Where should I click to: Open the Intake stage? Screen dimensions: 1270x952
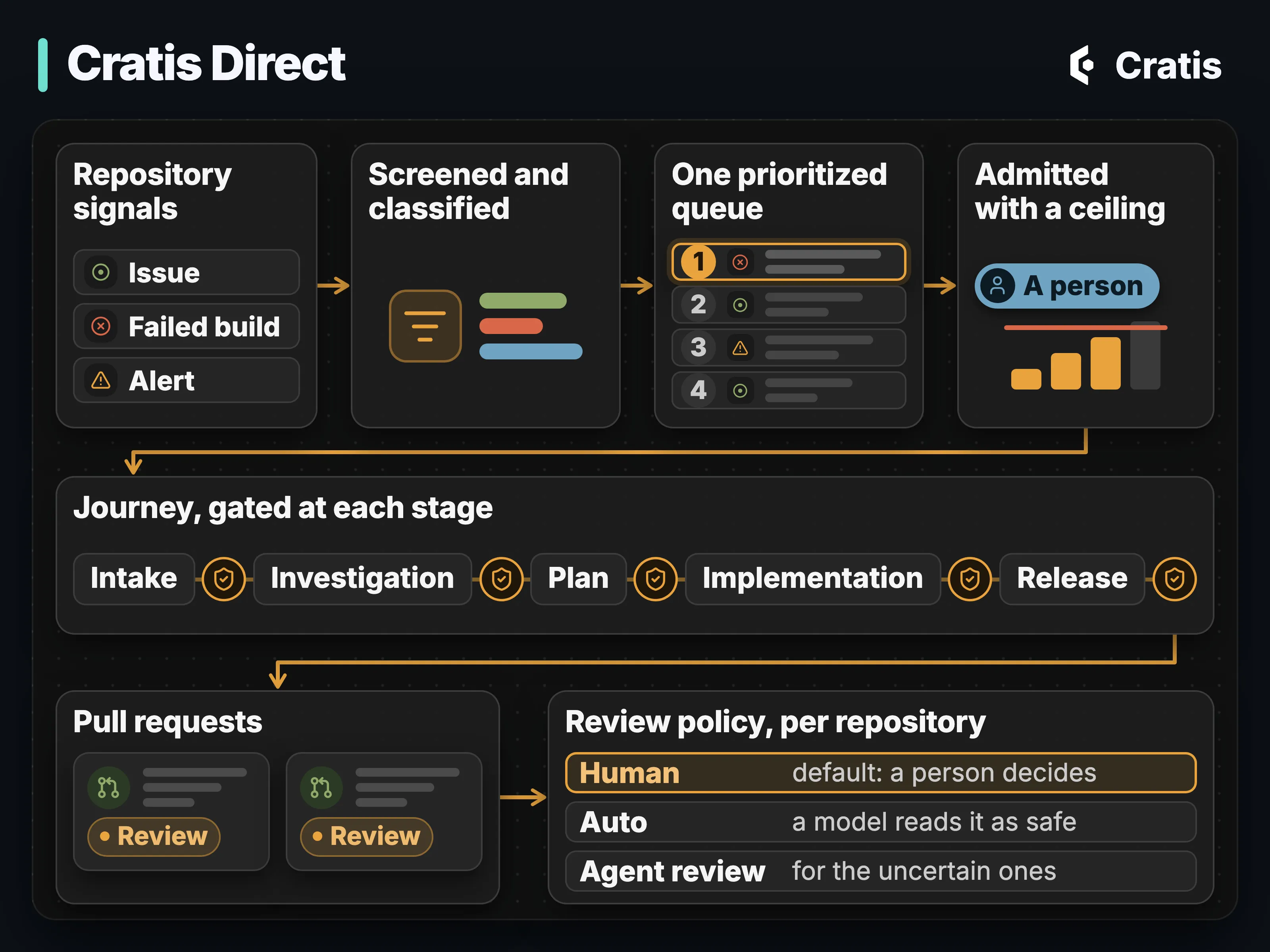pyautogui.click(x=135, y=579)
